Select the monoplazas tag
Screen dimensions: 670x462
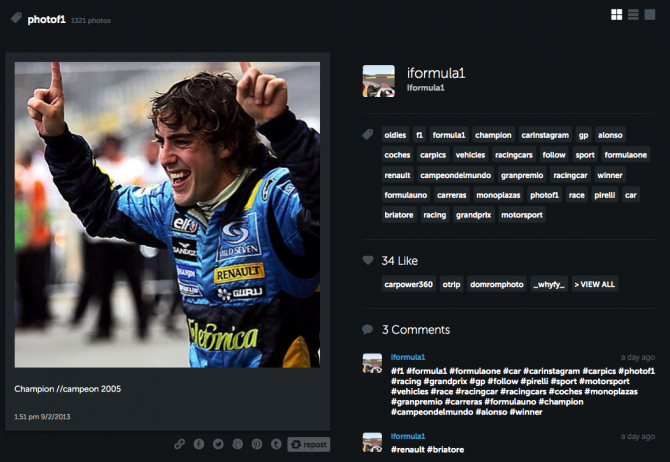pyautogui.click(x=498, y=195)
